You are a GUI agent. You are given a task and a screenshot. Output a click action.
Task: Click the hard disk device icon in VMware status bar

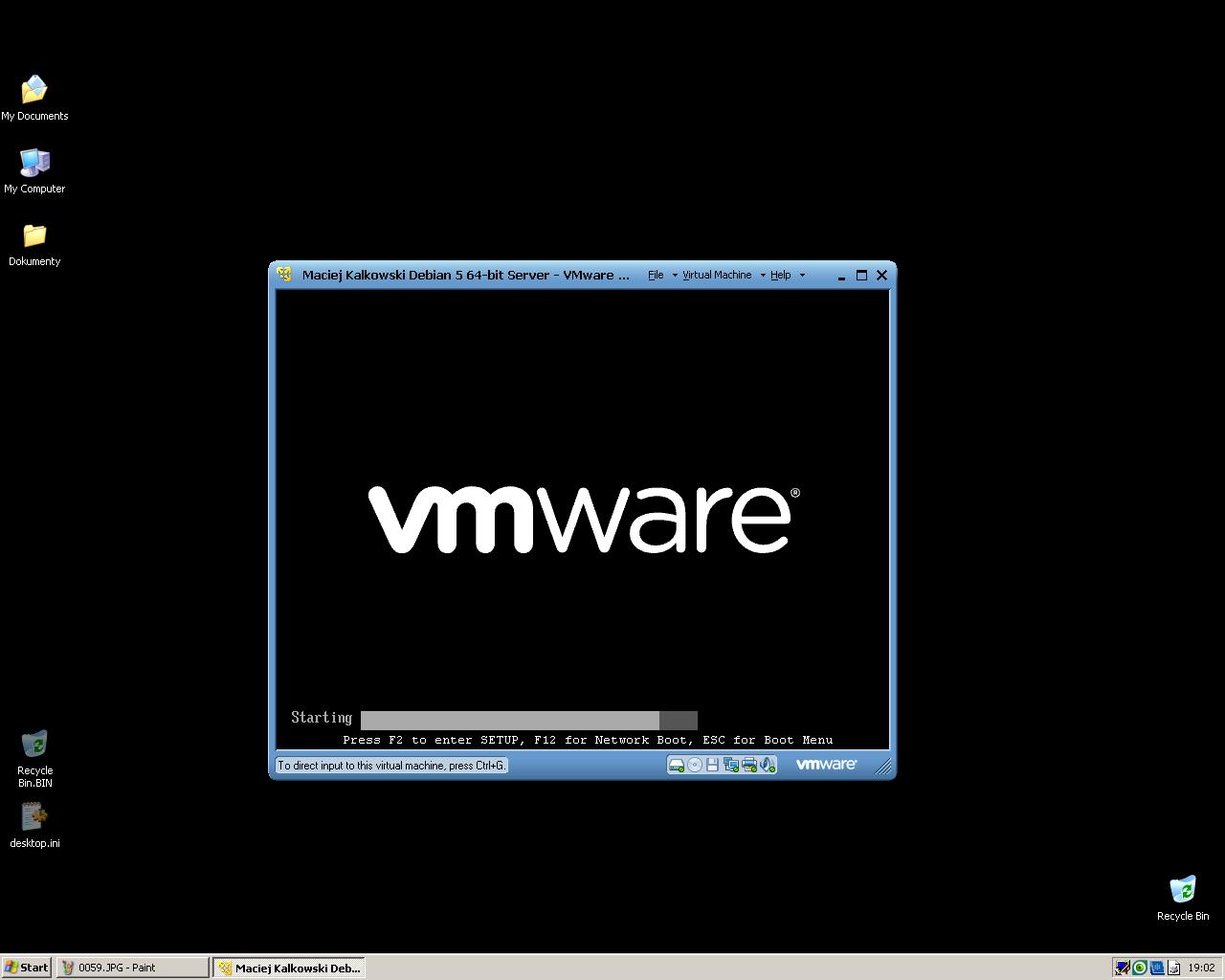(x=676, y=766)
